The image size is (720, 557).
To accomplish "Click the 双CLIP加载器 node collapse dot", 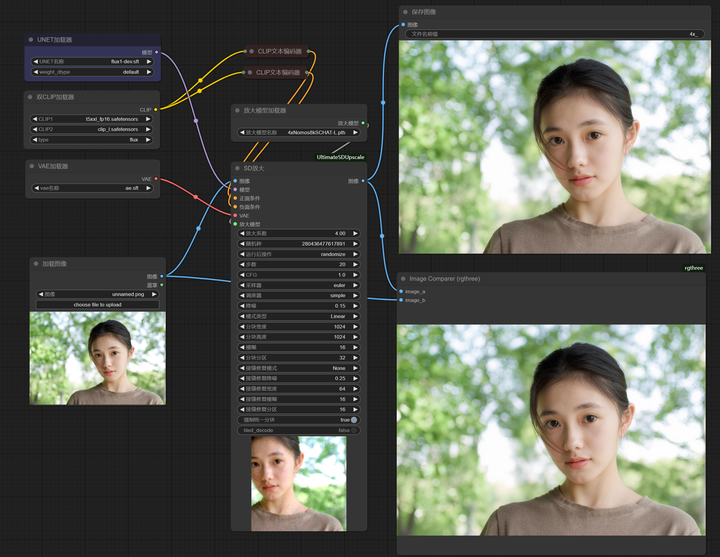I will 30,97.
